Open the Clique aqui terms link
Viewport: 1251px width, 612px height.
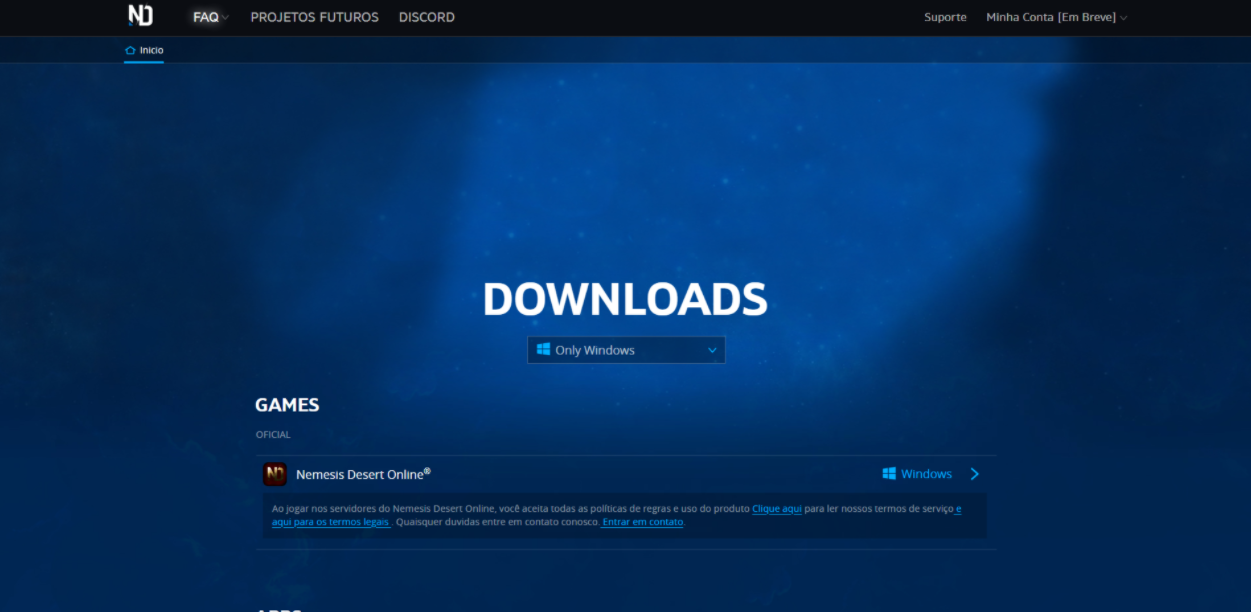point(777,509)
